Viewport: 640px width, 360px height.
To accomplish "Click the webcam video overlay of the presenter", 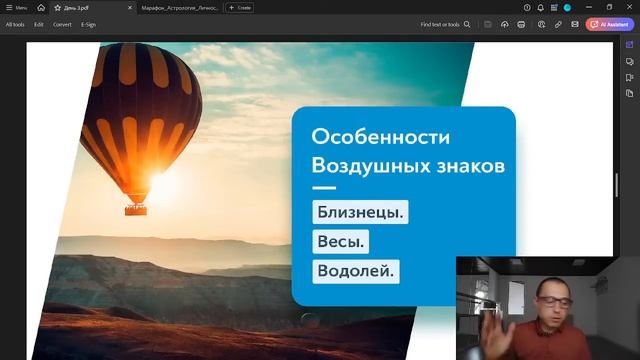I will click(548, 308).
